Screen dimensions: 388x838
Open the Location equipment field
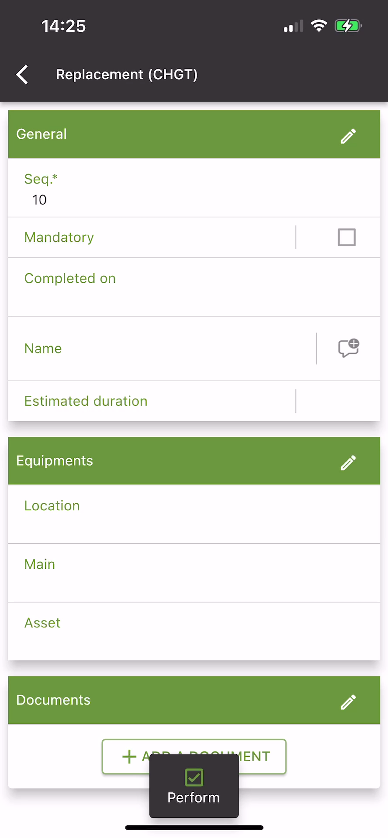(194, 514)
